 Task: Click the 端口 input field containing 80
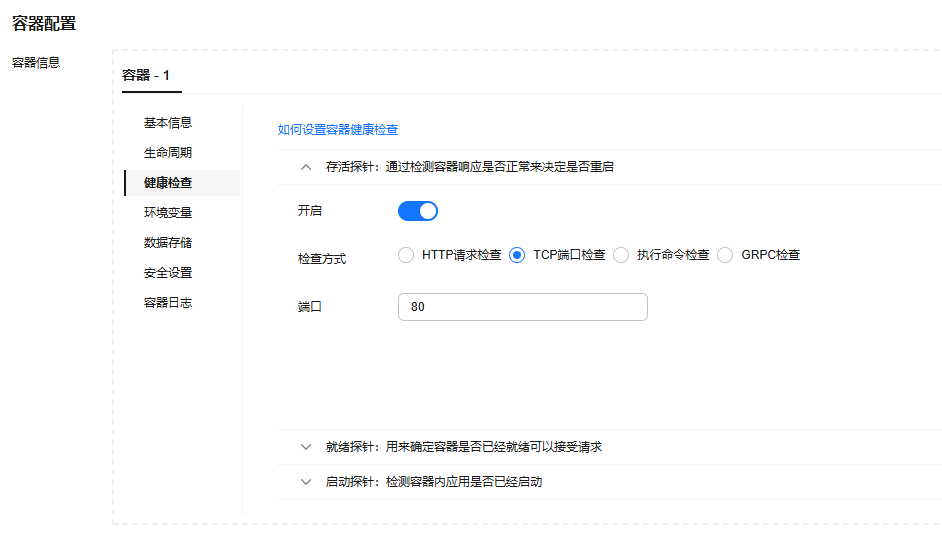523,307
